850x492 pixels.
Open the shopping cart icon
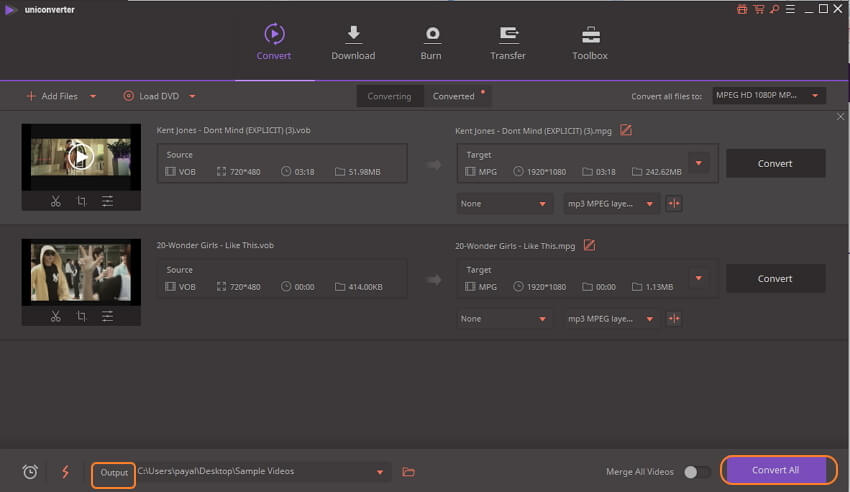759,9
